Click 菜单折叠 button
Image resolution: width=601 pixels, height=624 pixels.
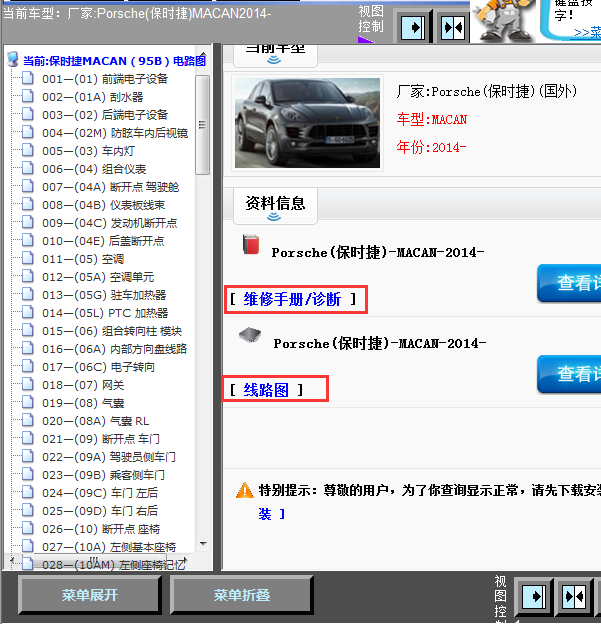coord(242,595)
